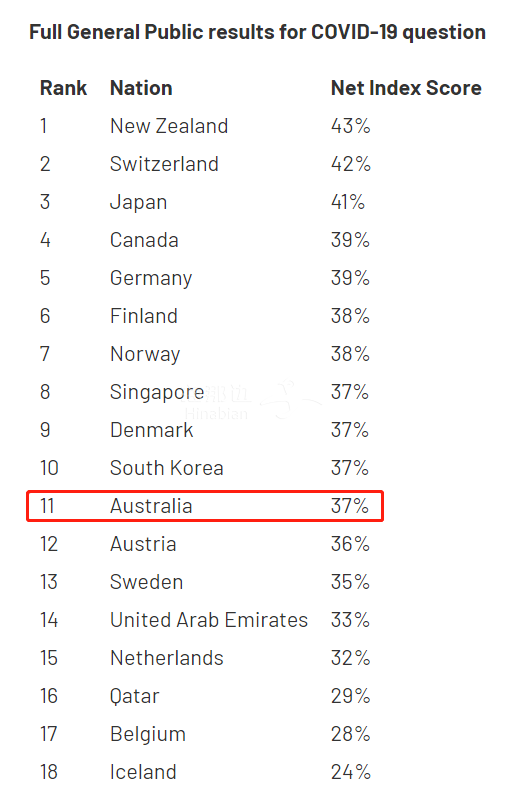507x801 pixels.
Task: Click Austria's 36% score
Action: 350,544
